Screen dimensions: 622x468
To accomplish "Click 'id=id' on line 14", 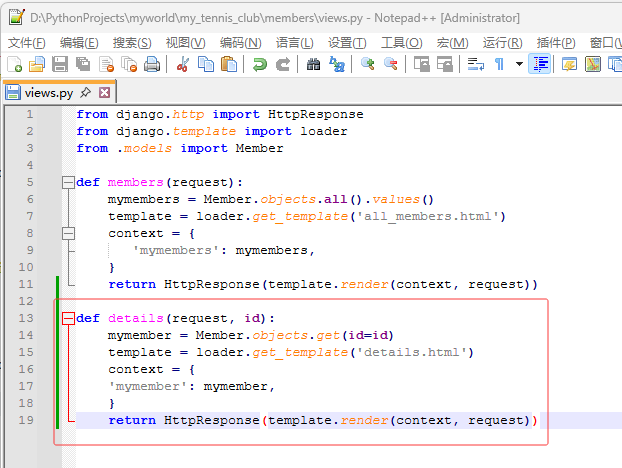I will (x=368, y=336).
